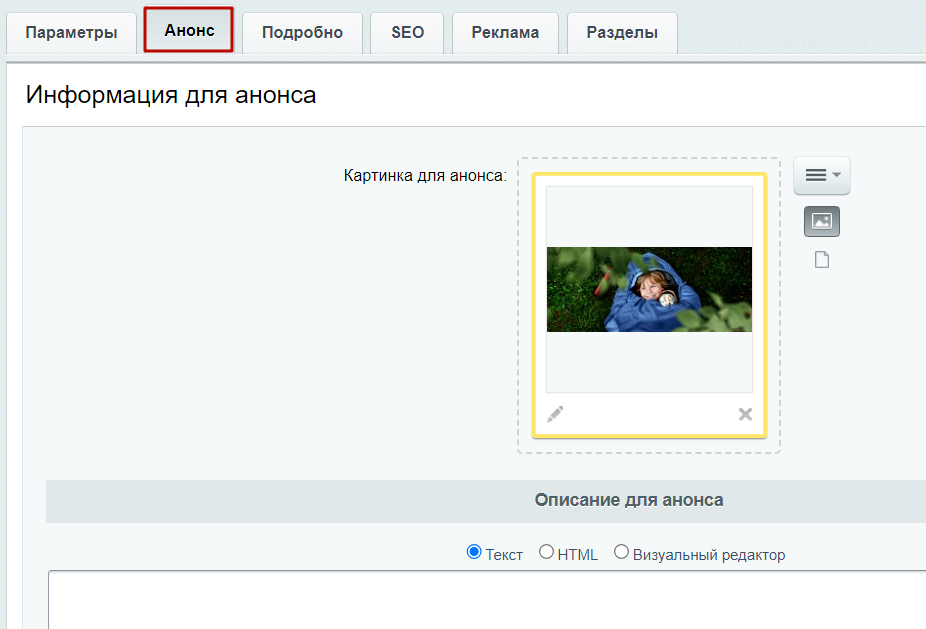The height and width of the screenshot is (629, 926).
Task: Select the Текст radio button
Action: pos(474,552)
